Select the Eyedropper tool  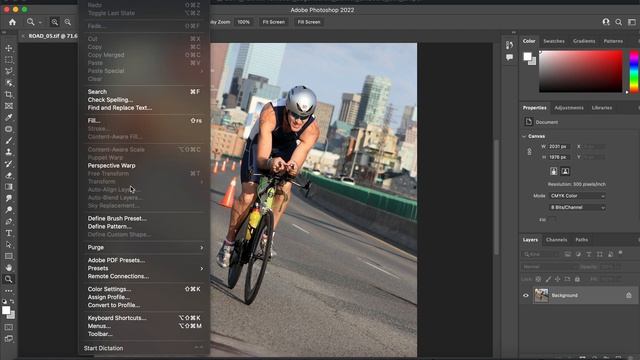[x=9, y=117]
